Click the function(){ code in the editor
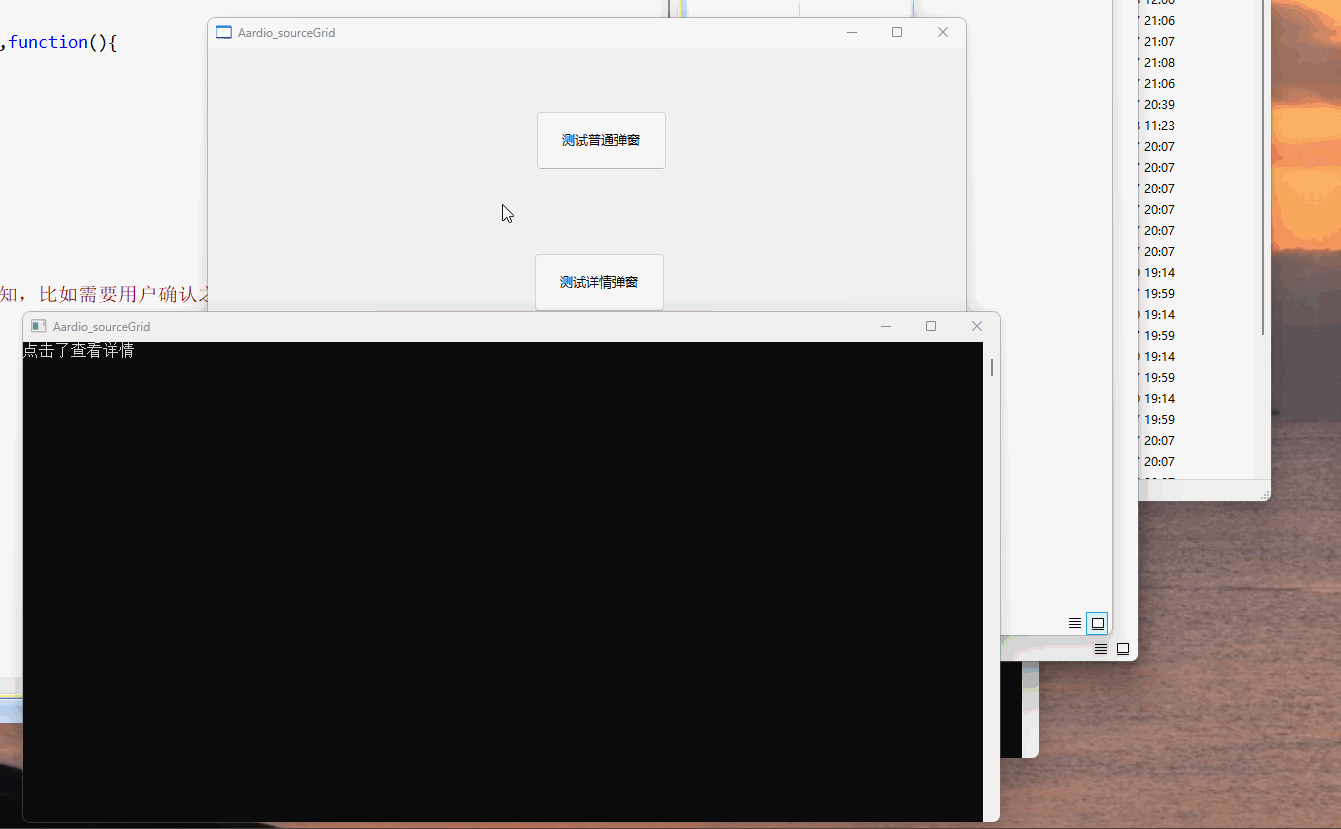Viewport: 1341px width, 829px height. 63,42
